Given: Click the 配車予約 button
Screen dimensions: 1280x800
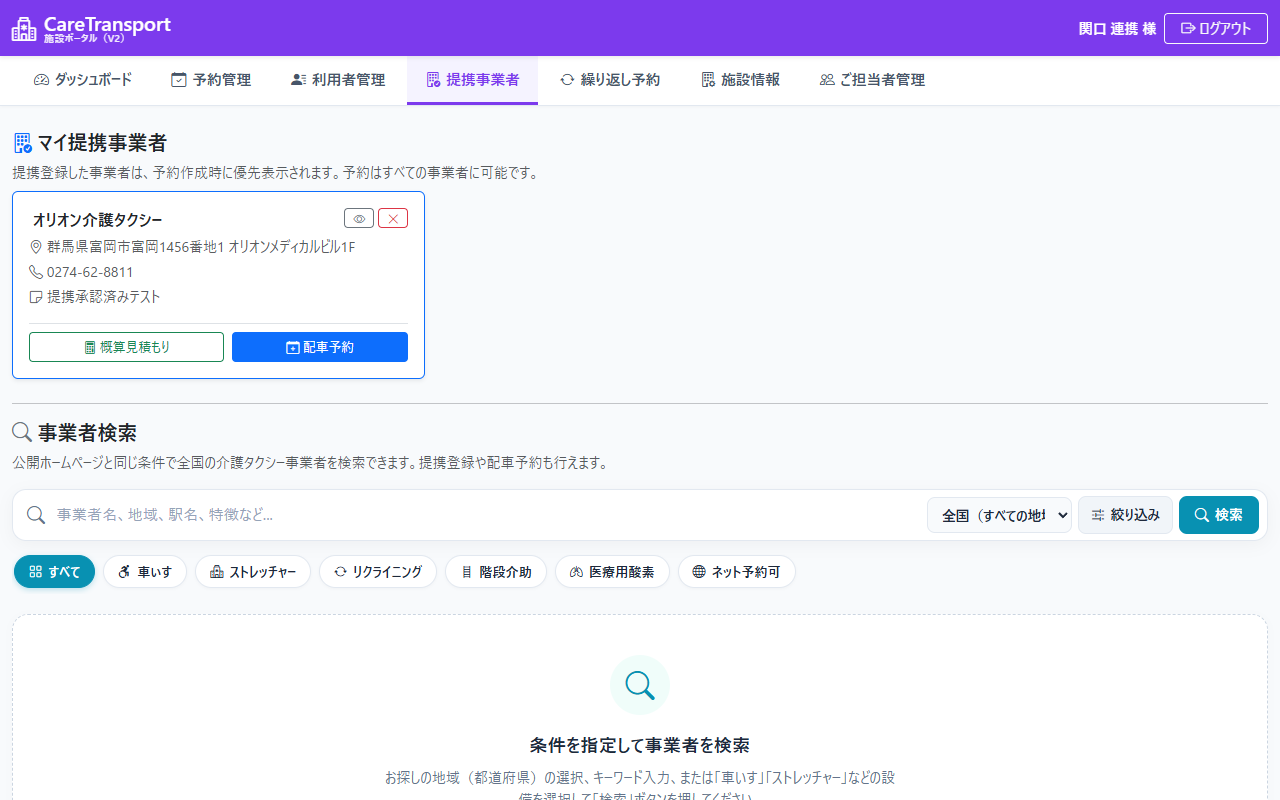Looking at the screenshot, I should click(320, 347).
